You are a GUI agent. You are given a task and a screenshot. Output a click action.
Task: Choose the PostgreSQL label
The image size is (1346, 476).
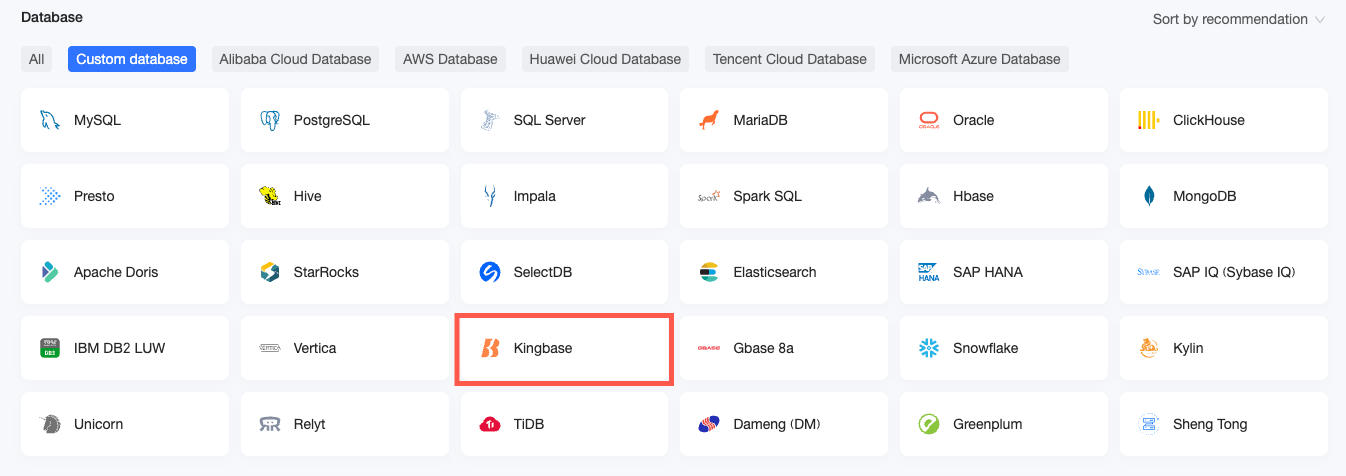point(332,120)
